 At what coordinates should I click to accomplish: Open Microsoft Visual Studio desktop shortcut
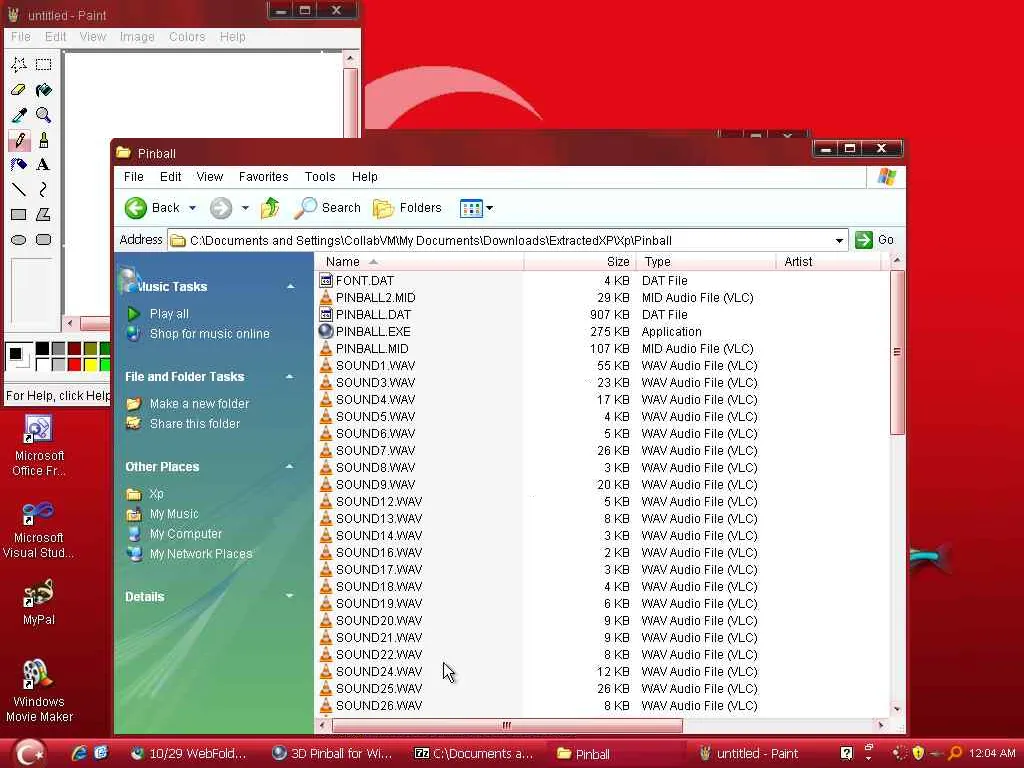pos(39,529)
